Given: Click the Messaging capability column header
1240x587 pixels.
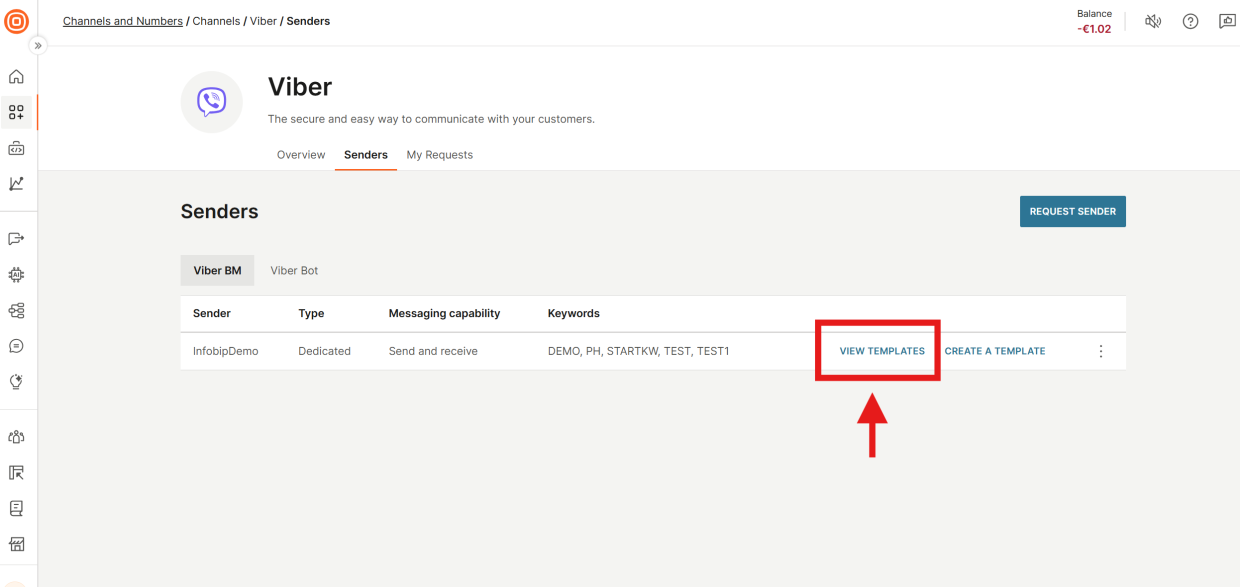Looking at the screenshot, I should [444, 313].
